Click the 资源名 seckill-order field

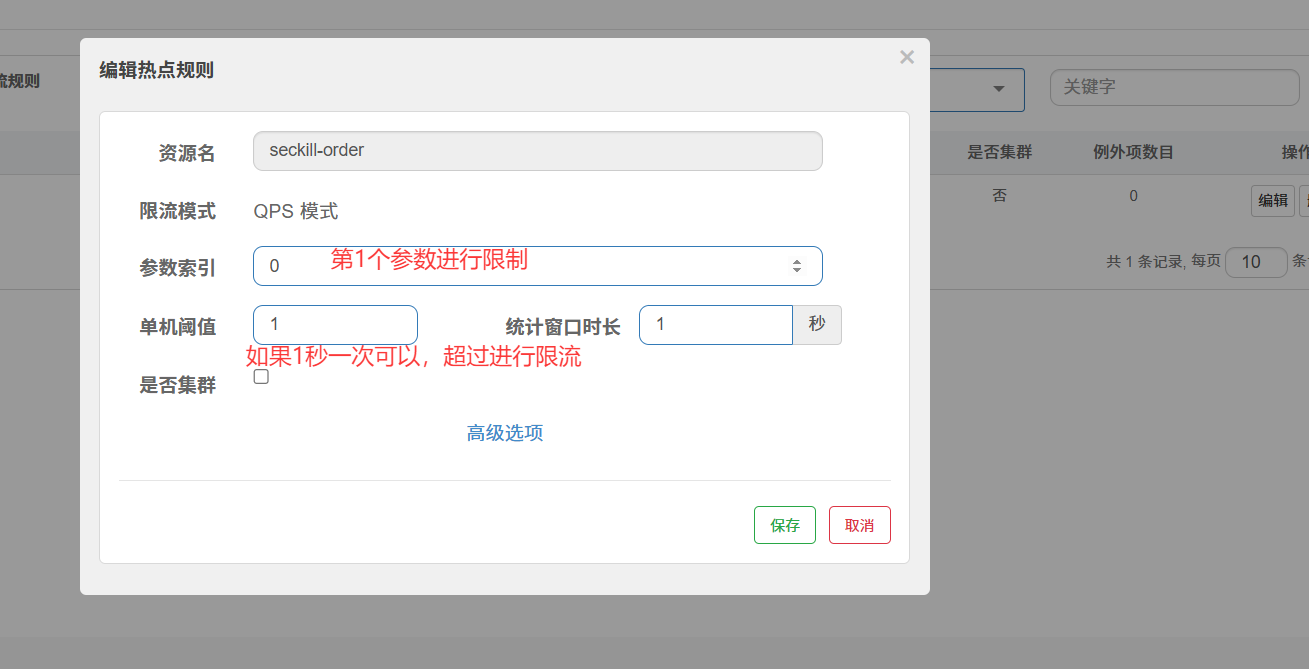[537, 151]
